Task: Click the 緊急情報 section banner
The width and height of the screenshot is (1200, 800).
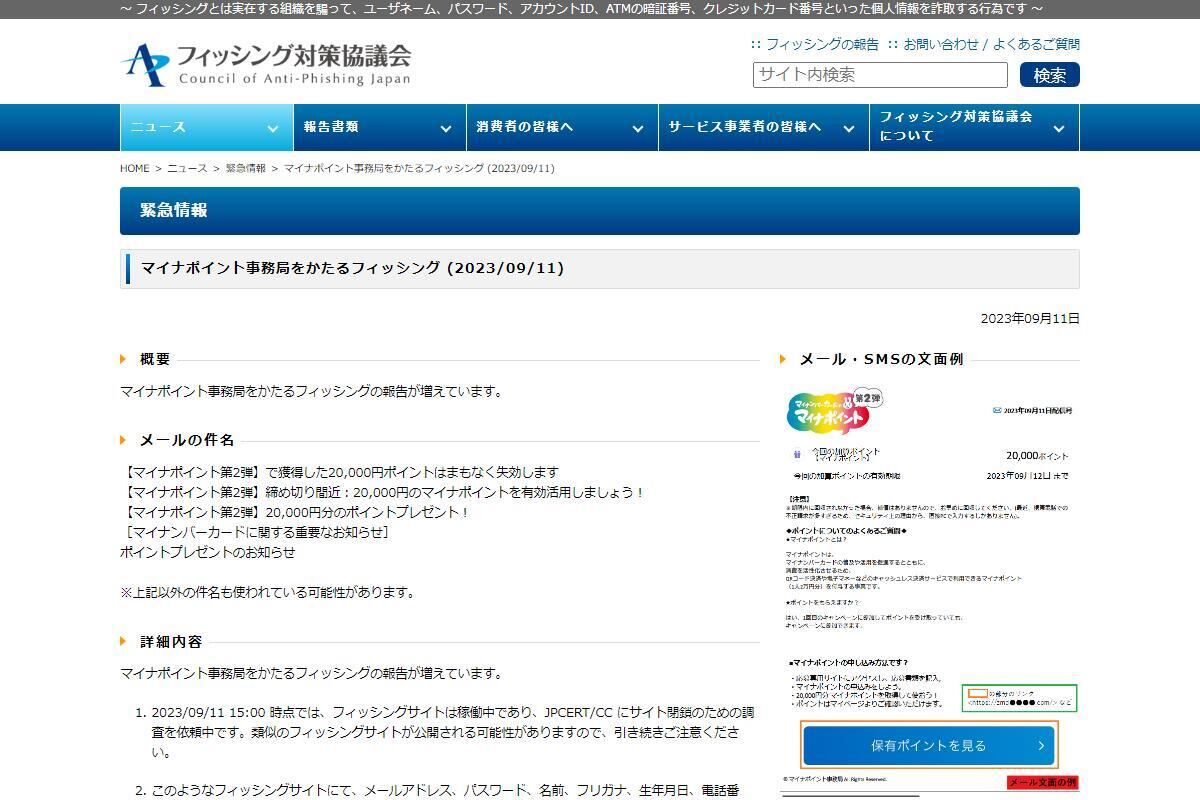Action: pyautogui.click(x=600, y=211)
